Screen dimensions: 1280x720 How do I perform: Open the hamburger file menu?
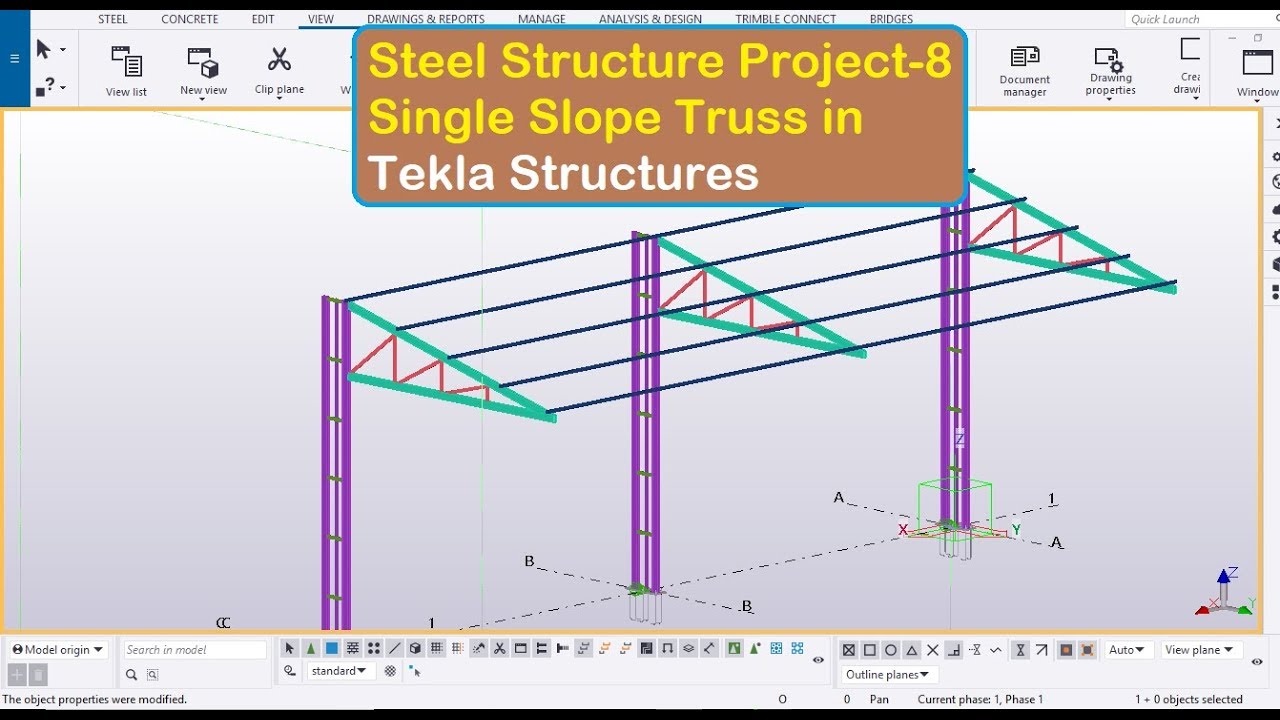pyautogui.click(x=14, y=58)
